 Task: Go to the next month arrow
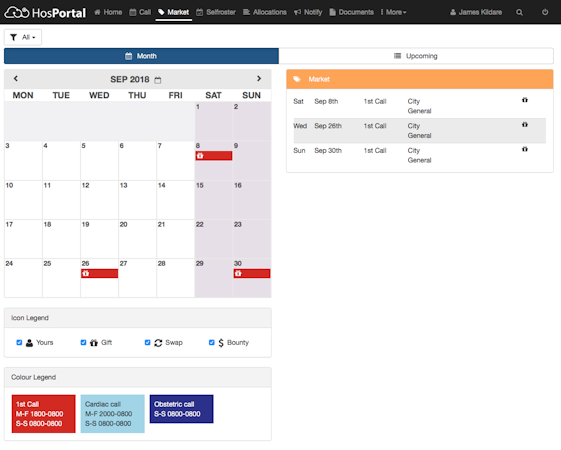[x=259, y=79]
